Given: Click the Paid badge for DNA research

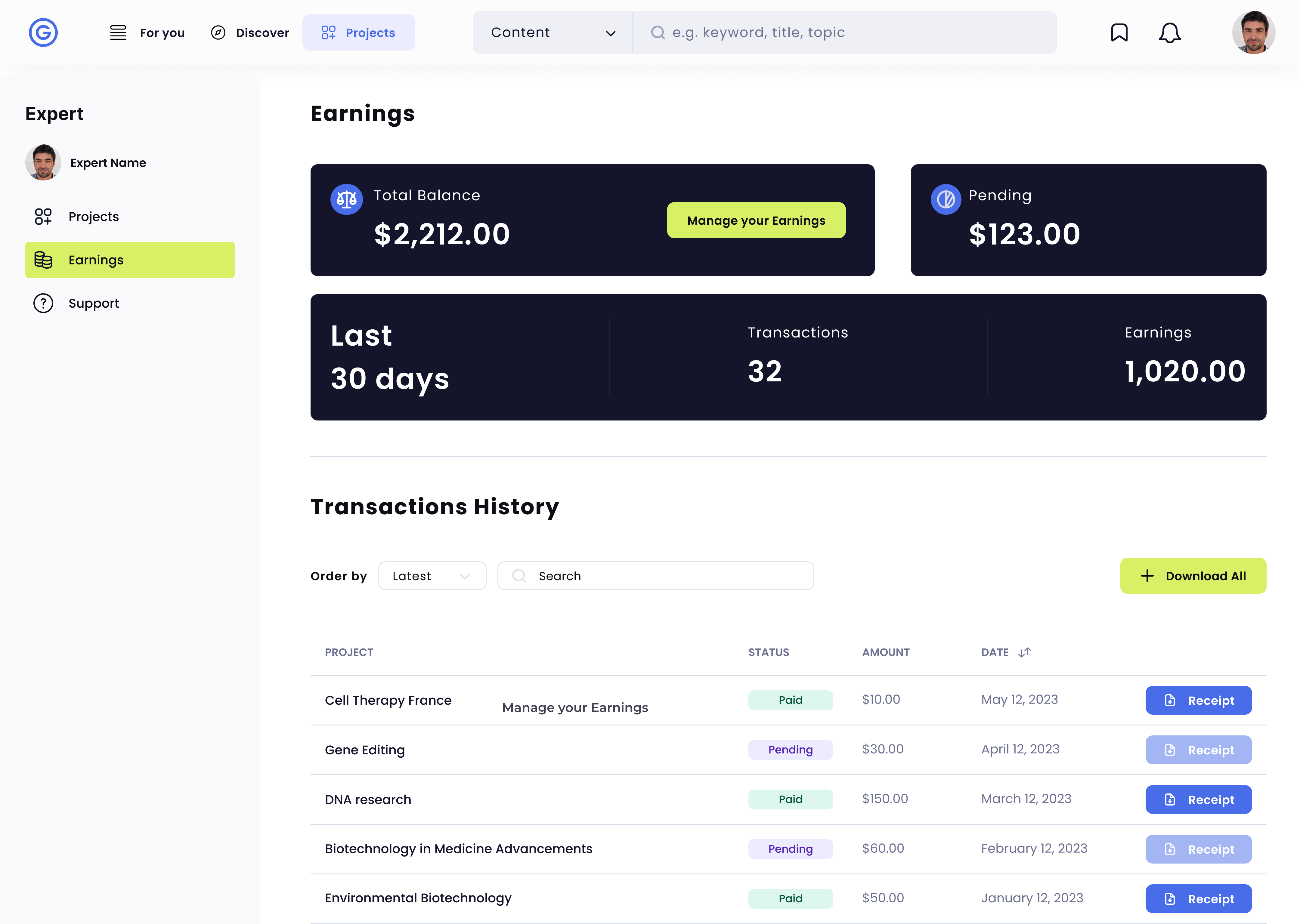Looking at the screenshot, I should (x=791, y=799).
